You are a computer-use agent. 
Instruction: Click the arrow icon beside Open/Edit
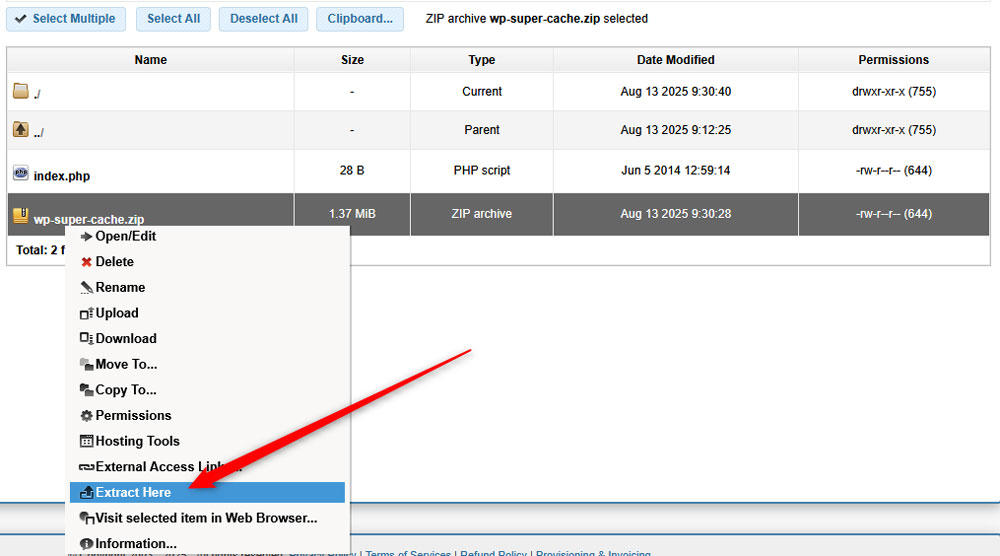(x=87, y=237)
